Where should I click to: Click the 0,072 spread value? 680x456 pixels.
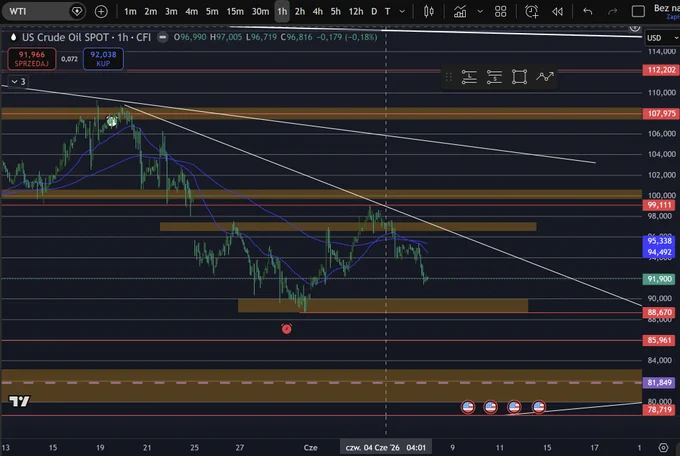click(69, 59)
